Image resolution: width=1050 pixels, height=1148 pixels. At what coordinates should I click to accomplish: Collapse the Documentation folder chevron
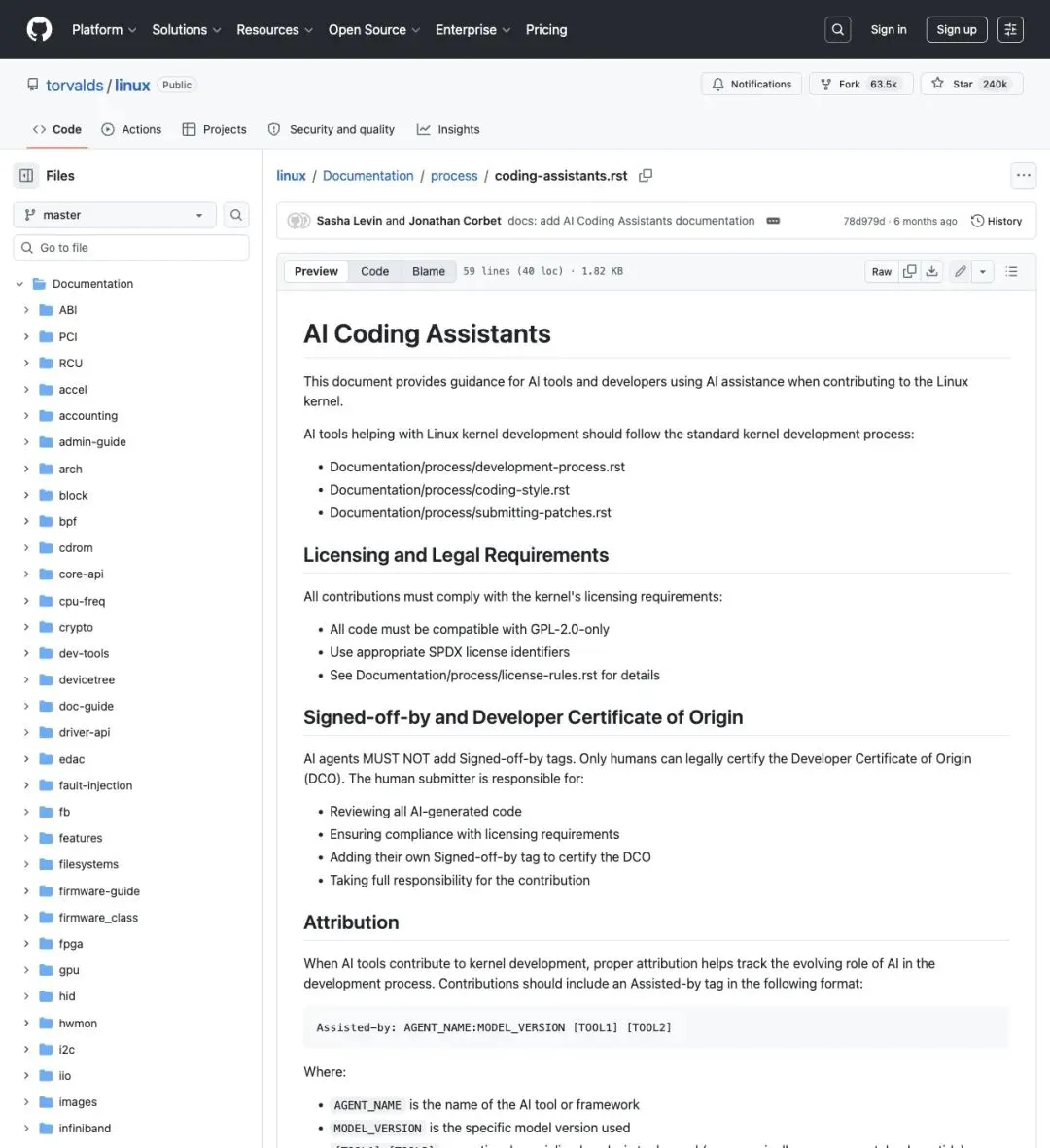coord(19,283)
